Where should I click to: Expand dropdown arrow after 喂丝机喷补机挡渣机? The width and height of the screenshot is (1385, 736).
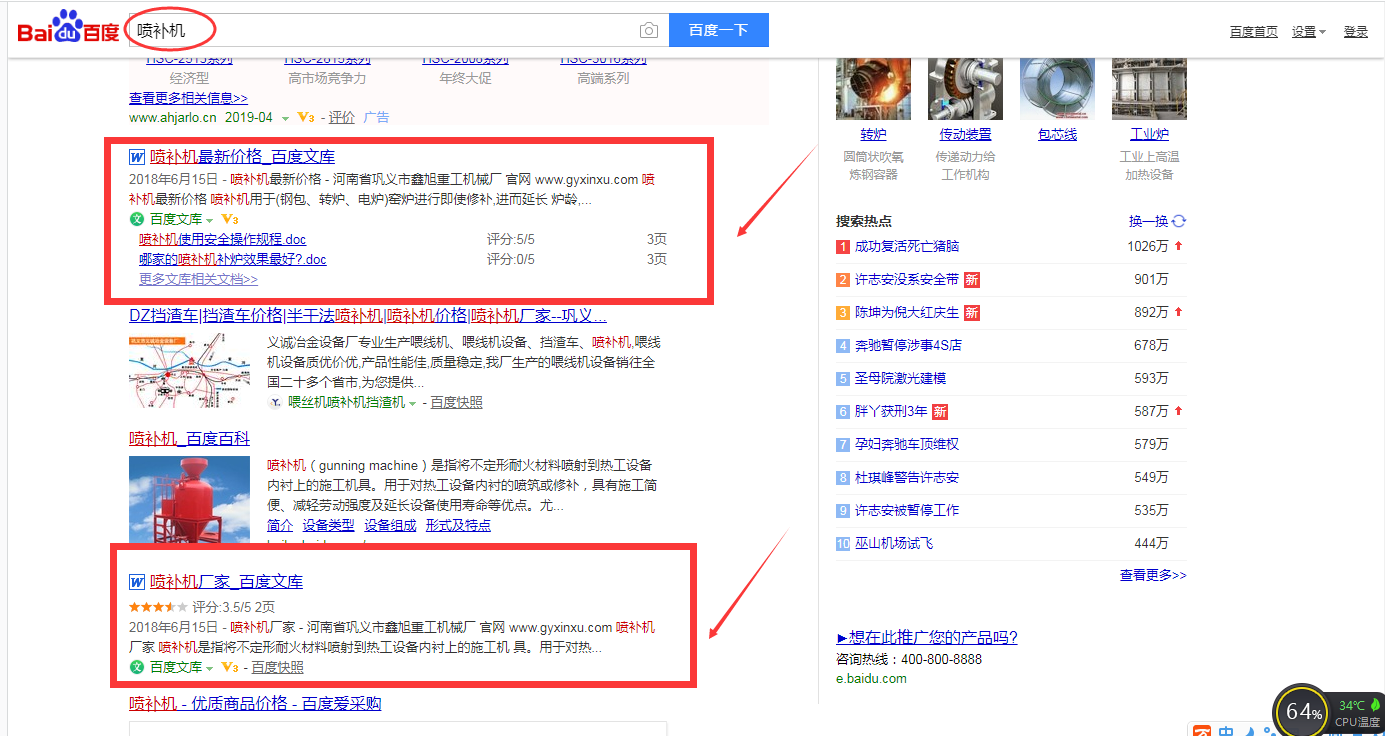(413, 403)
